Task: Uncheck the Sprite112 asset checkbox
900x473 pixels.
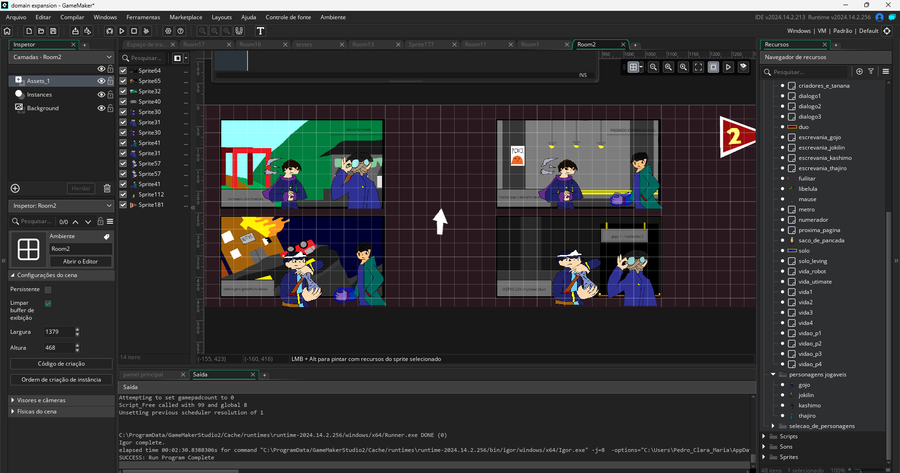Action: pyautogui.click(x=123, y=195)
